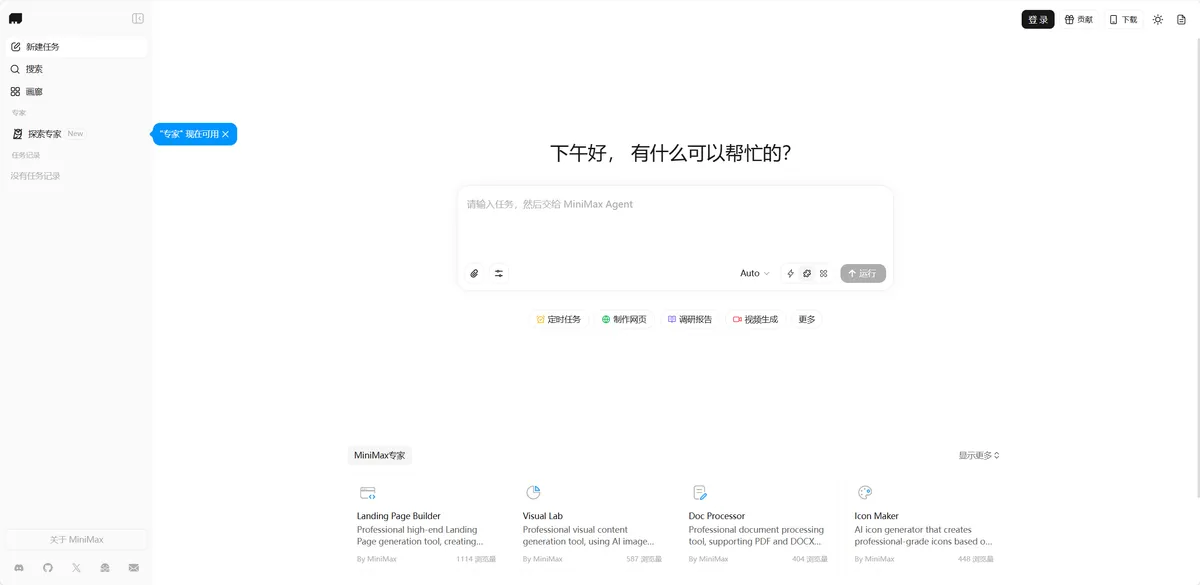
Task: Expand the 更多 task options
Action: (807, 320)
